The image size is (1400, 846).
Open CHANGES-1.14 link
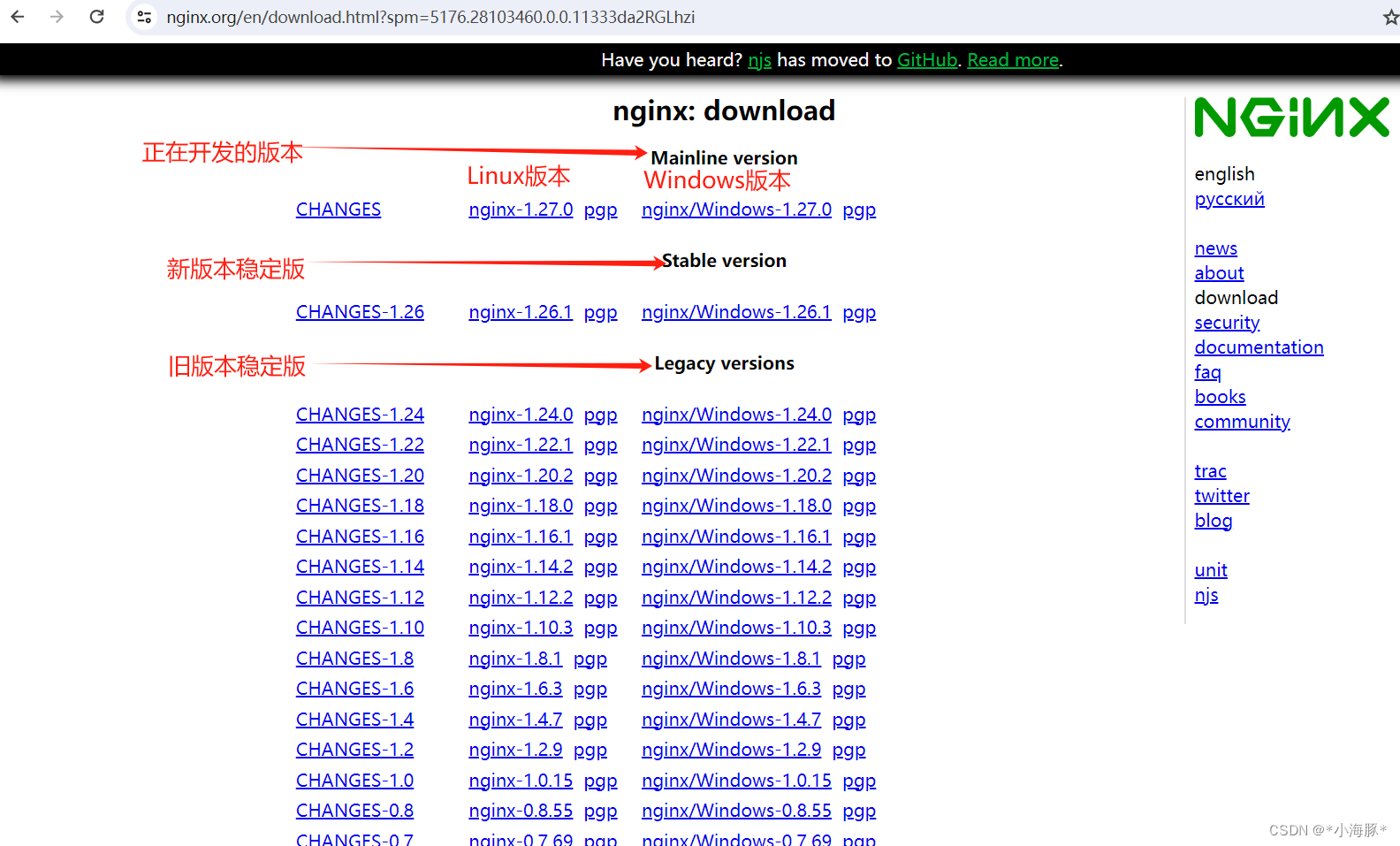[x=360, y=567]
